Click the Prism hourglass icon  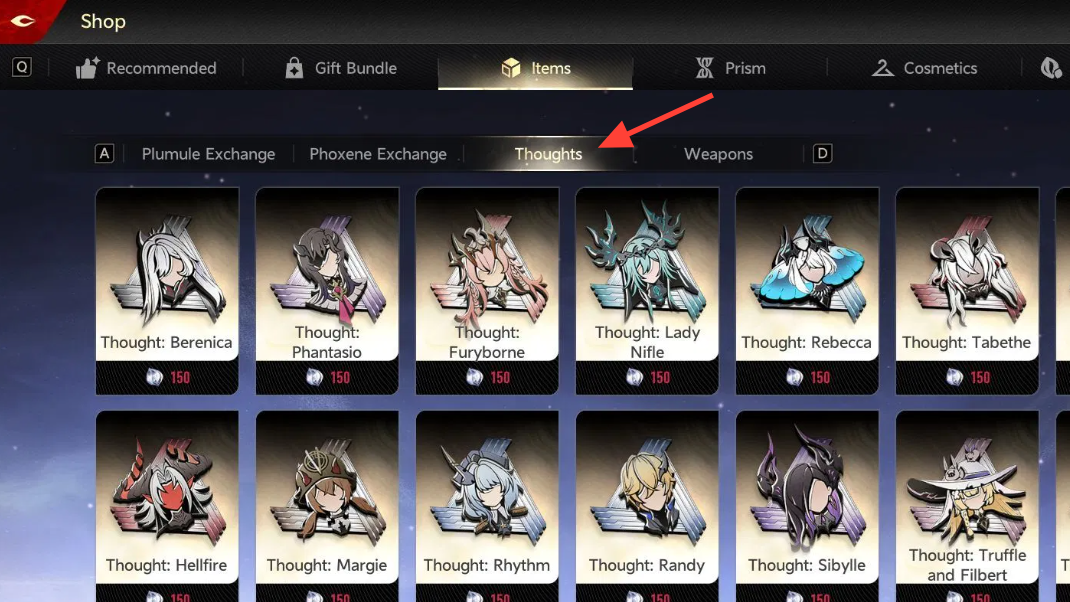(x=704, y=68)
